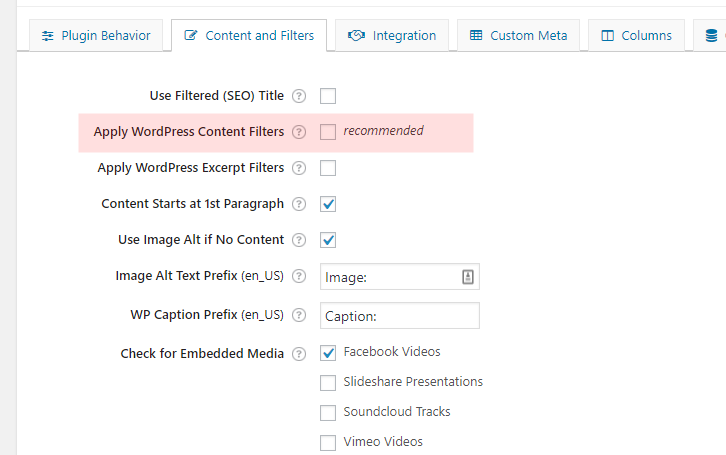Enable Apply WordPress Content Filters checkbox
This screenshot has height=455, width=726.
click(328, 132)
